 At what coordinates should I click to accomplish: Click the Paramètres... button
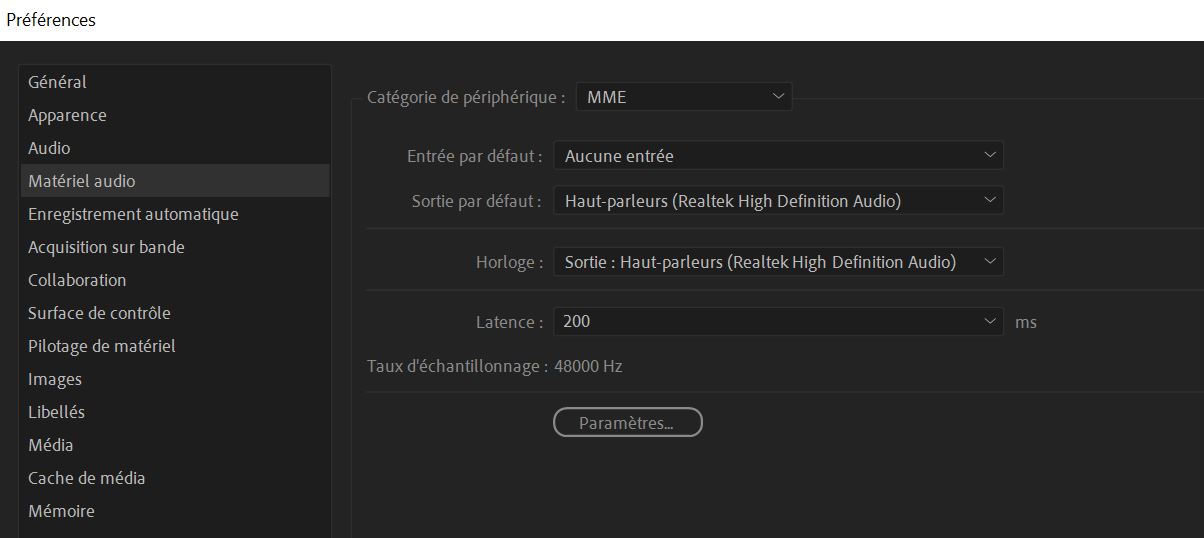[628, 423]
